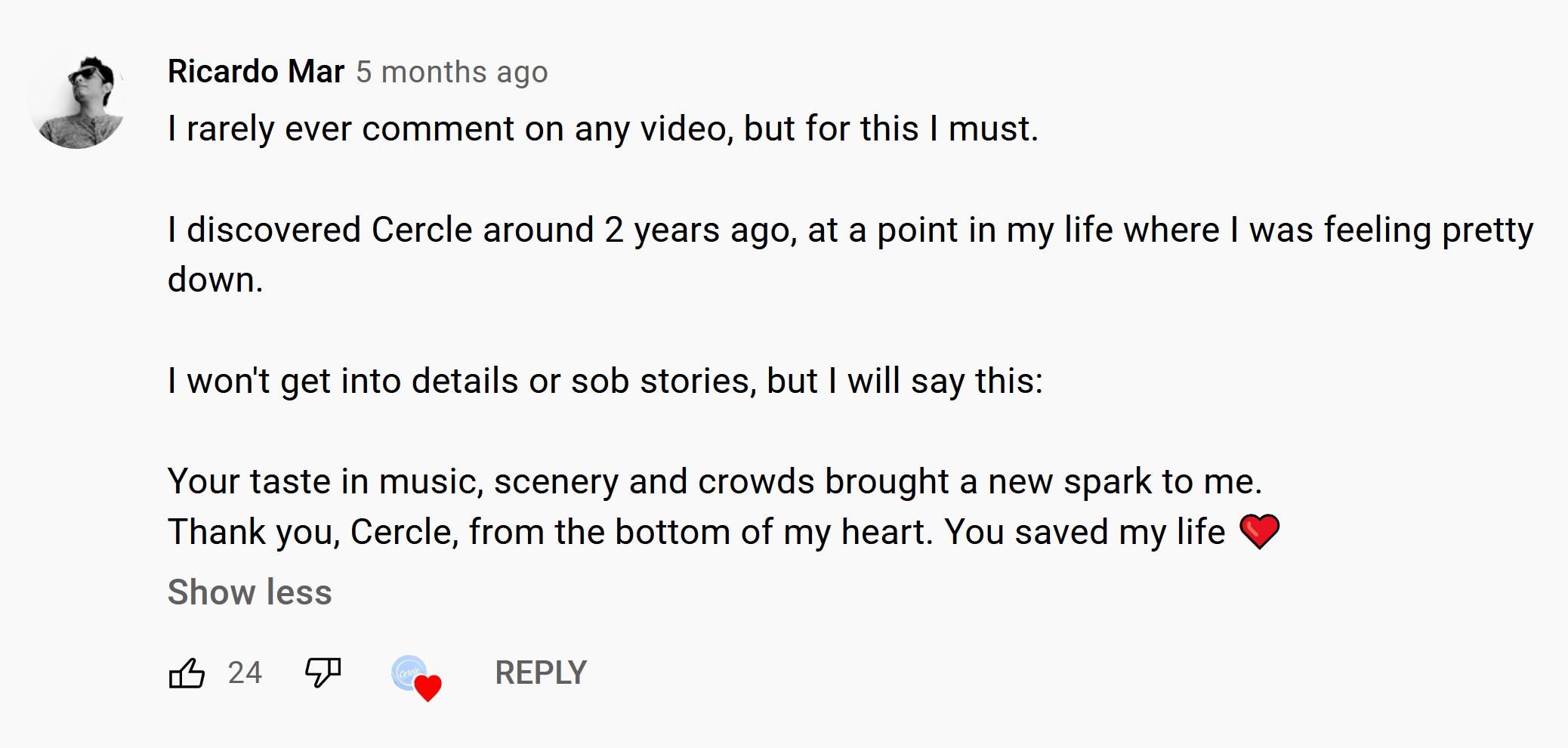Click the line "I rarely ever comment"
The width and height of the screenshot is (1568, 748).
coord(603,128)
